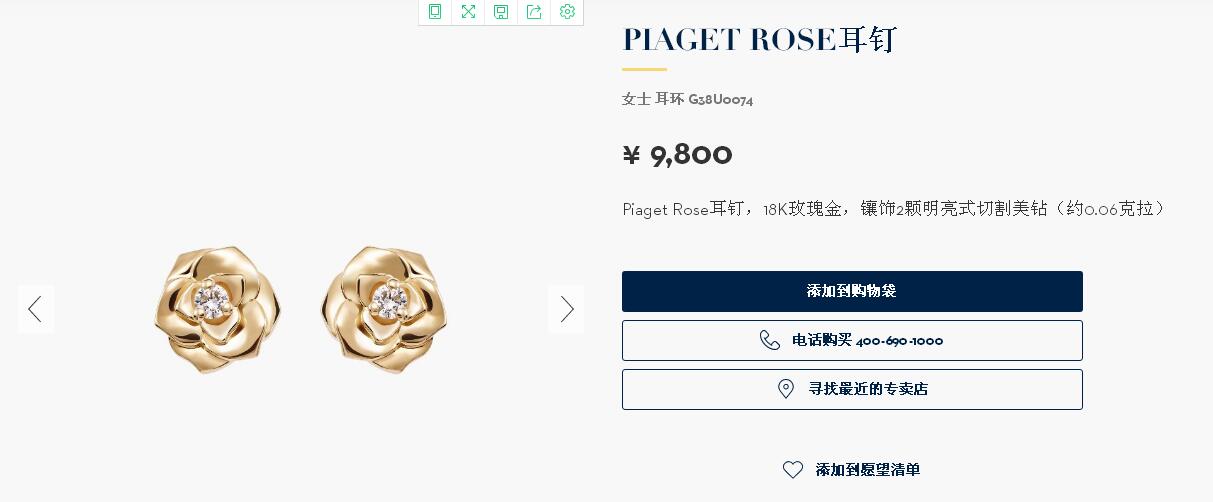The width and height of the screenshot is (1213, 502).
Task: Show next product image with right arrow
Action: click(567, 309)
